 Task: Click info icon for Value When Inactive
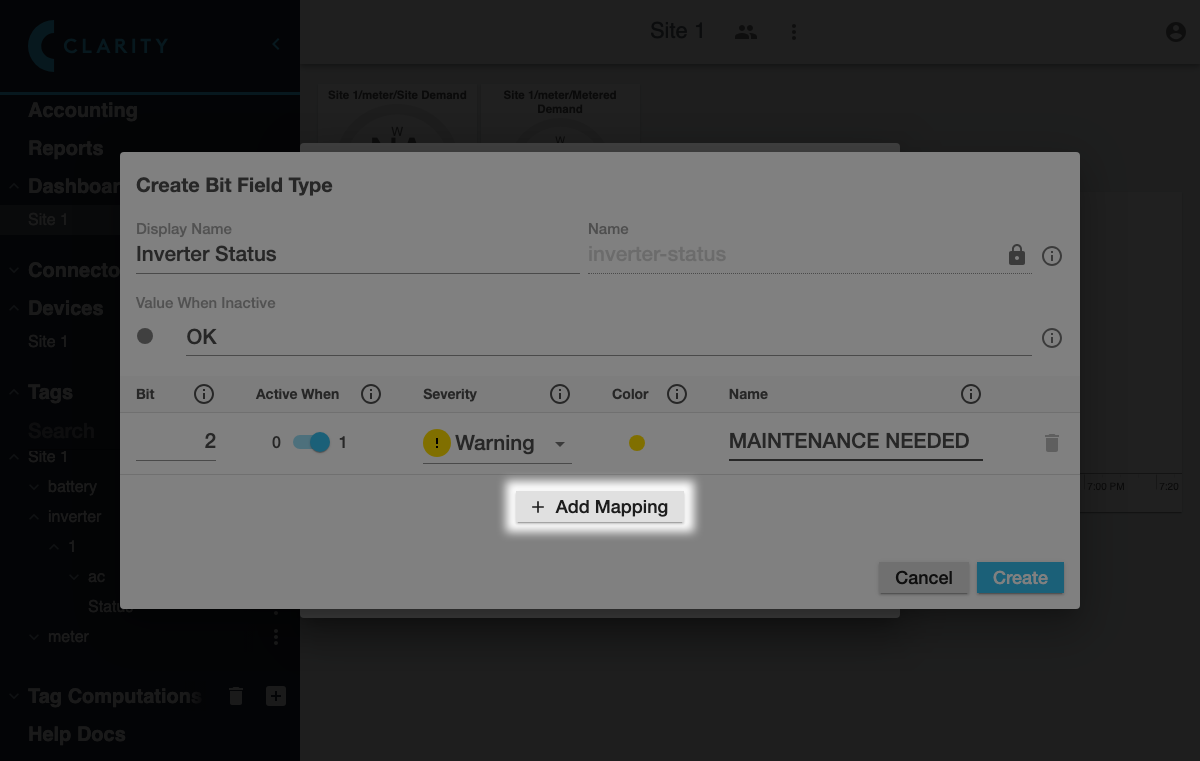tap(1051, 338)
